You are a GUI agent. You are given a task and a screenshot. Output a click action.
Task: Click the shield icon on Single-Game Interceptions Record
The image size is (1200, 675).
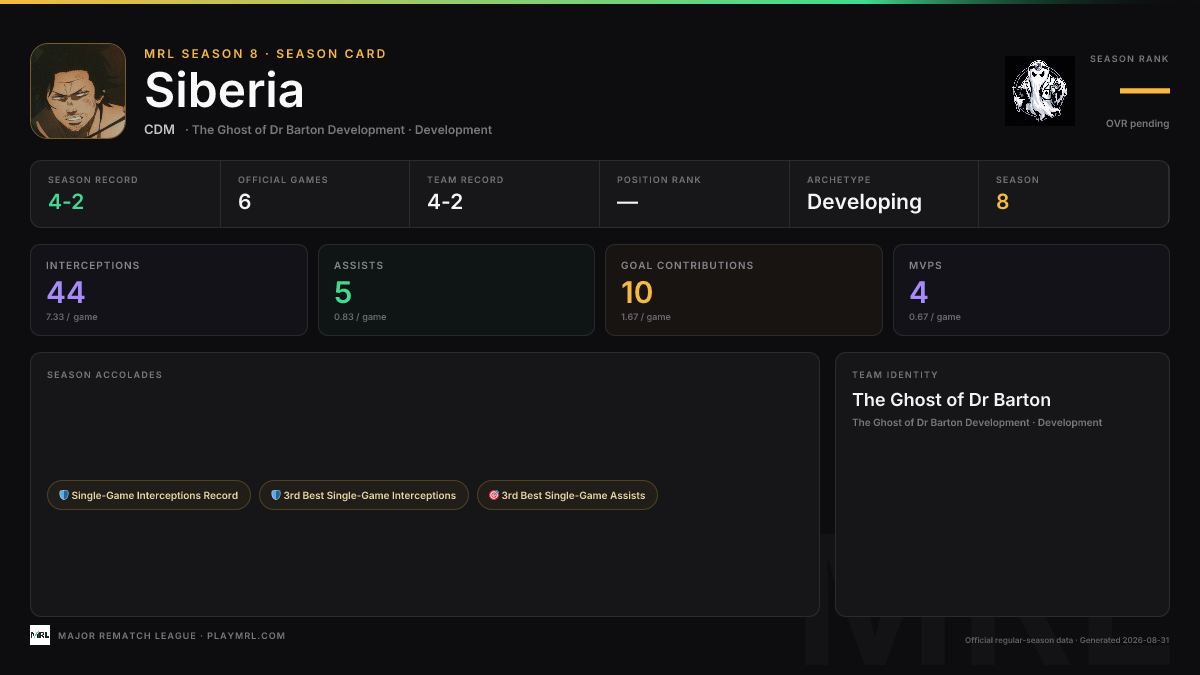click(x=64, y=495)
